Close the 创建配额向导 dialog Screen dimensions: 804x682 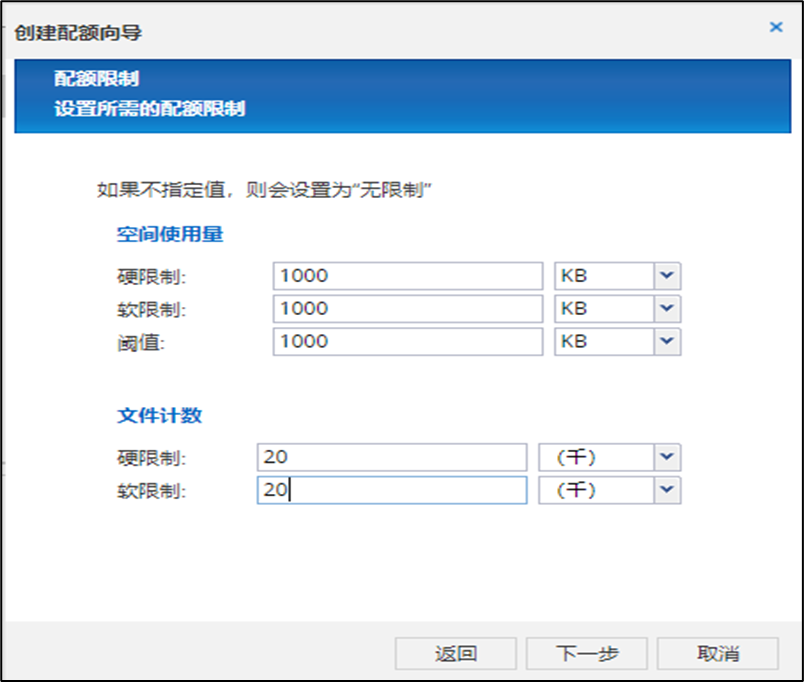775,28
